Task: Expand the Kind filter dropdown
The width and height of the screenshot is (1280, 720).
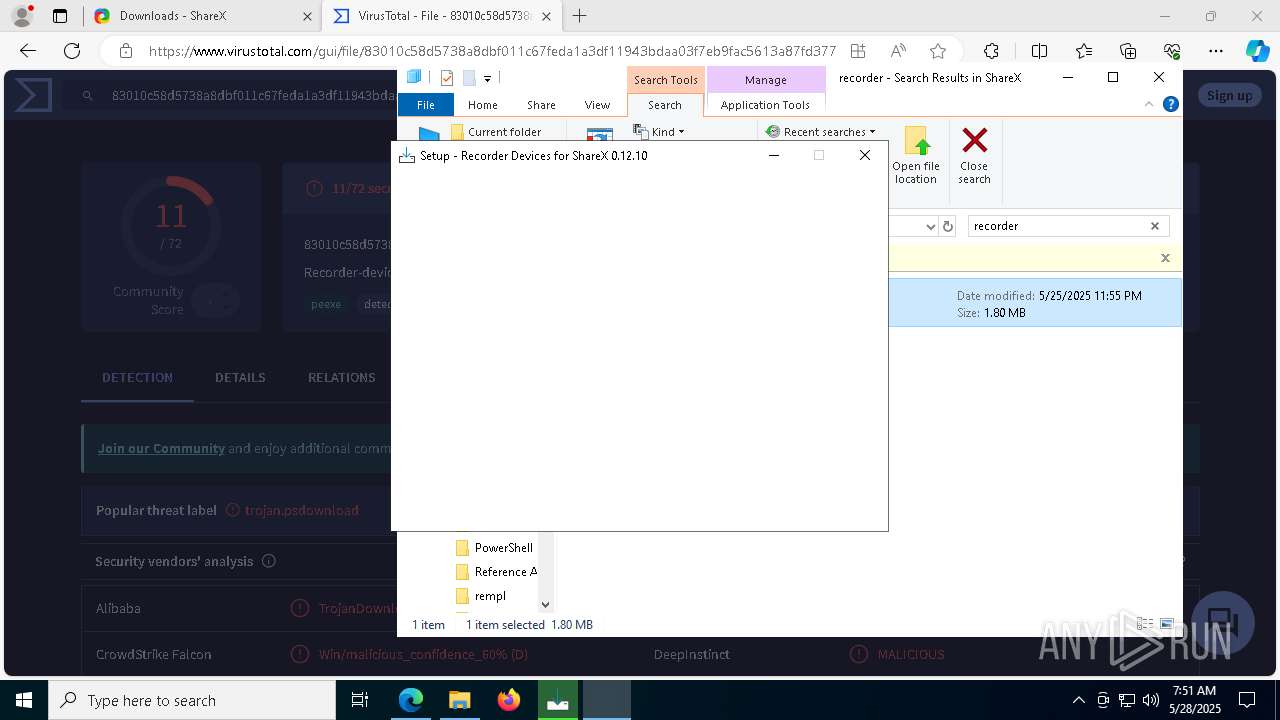Action: [x=660, y=132]
